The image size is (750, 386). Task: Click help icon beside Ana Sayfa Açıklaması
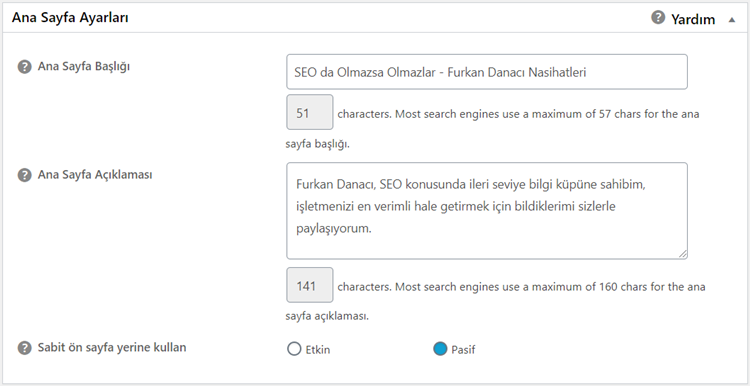pos(24,176)
